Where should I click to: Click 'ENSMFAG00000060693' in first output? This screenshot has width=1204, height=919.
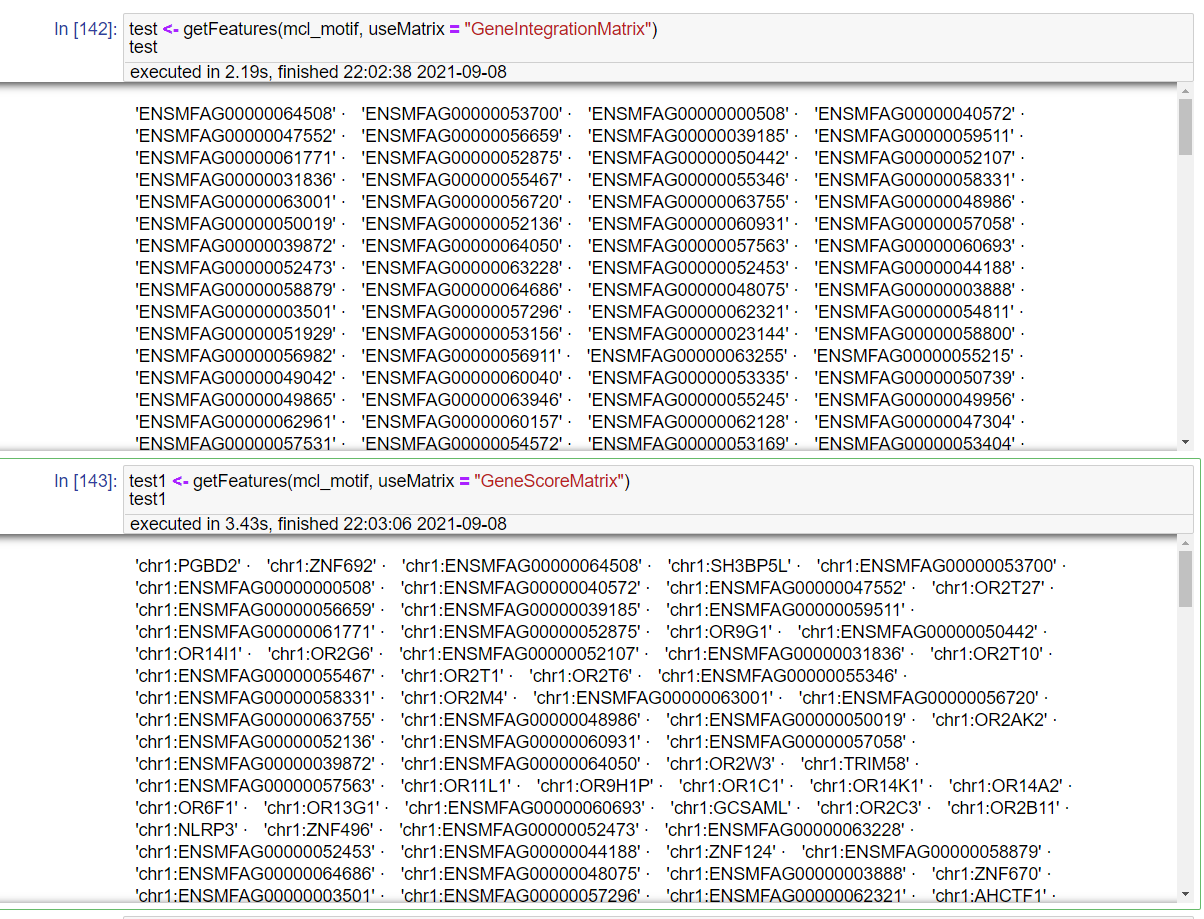(915, 246)
